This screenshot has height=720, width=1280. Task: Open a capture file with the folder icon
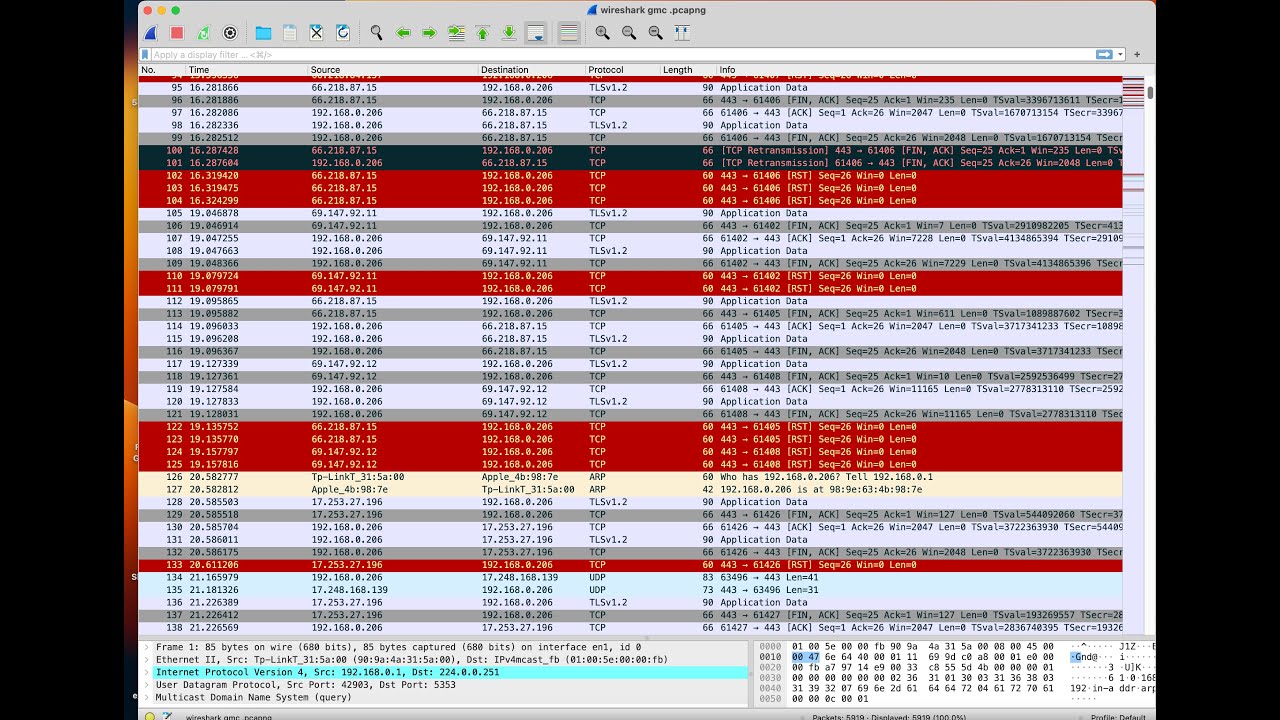click(263, 33)
